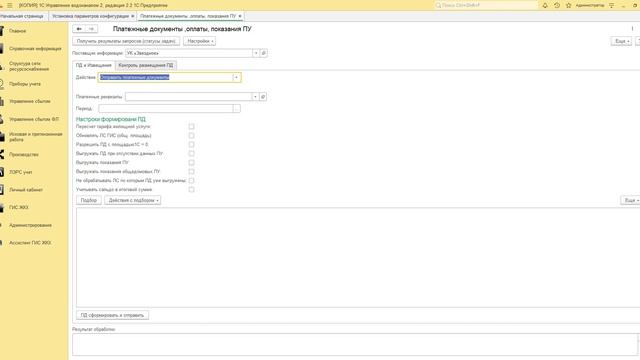Open the Период selection ellipsis button

(x=236, y=109)
